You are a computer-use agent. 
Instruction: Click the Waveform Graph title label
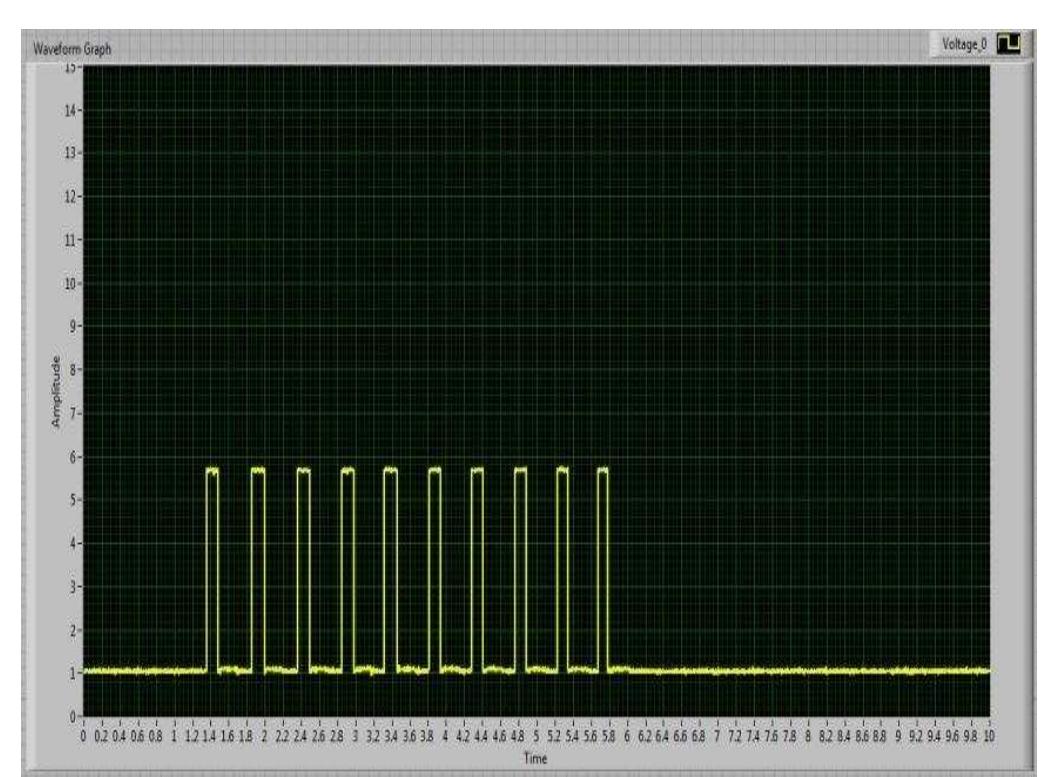(72, 49)
